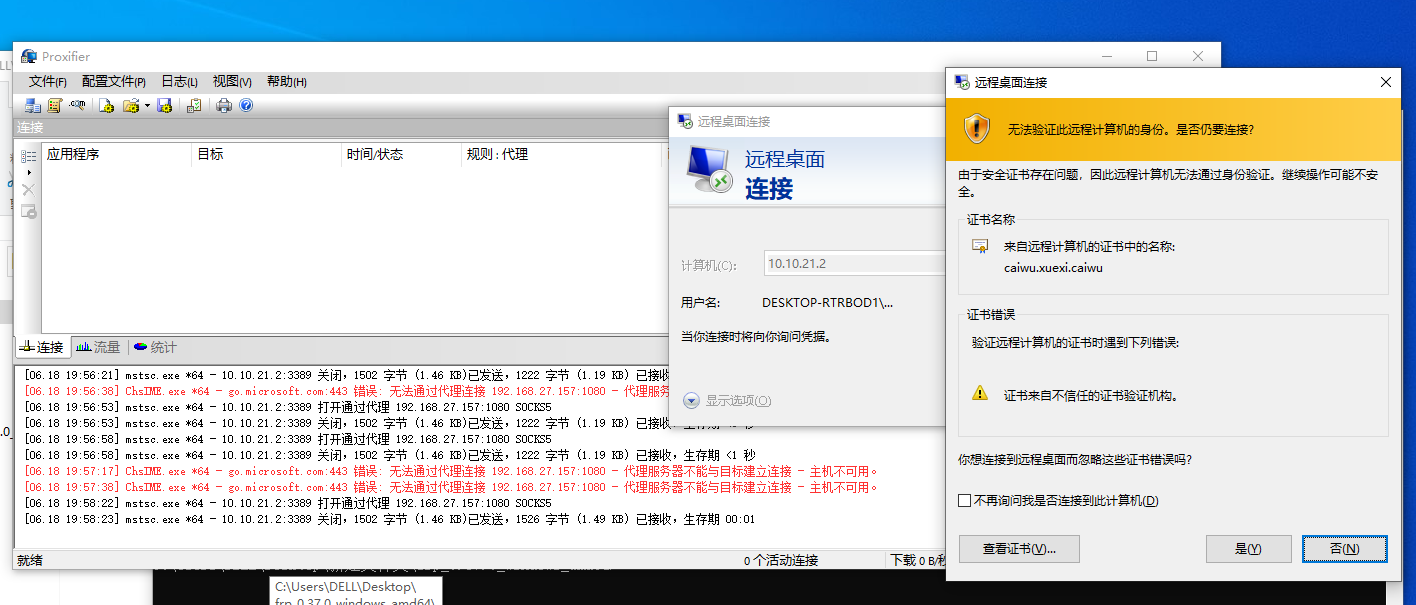Click the Open Profile folder icon
Screen dimensions: 1416x605
[131, 105]
